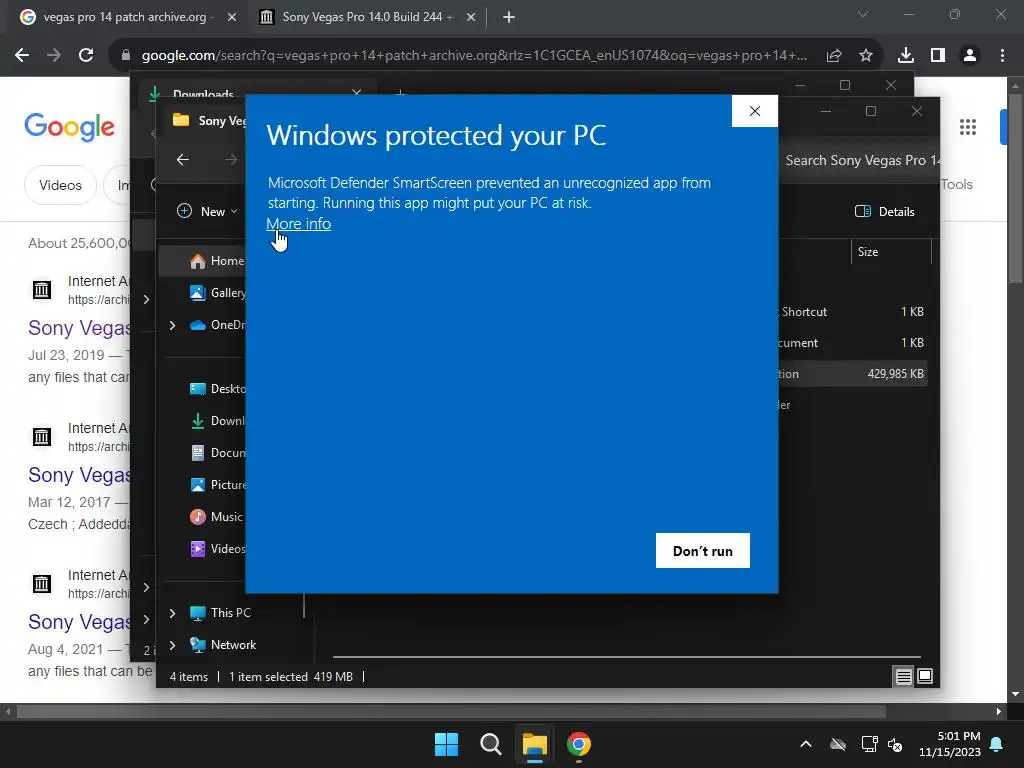Screen dimensions: 1024x768
Task: Expand the This PC tree node
Action: [x=172, y=613]
